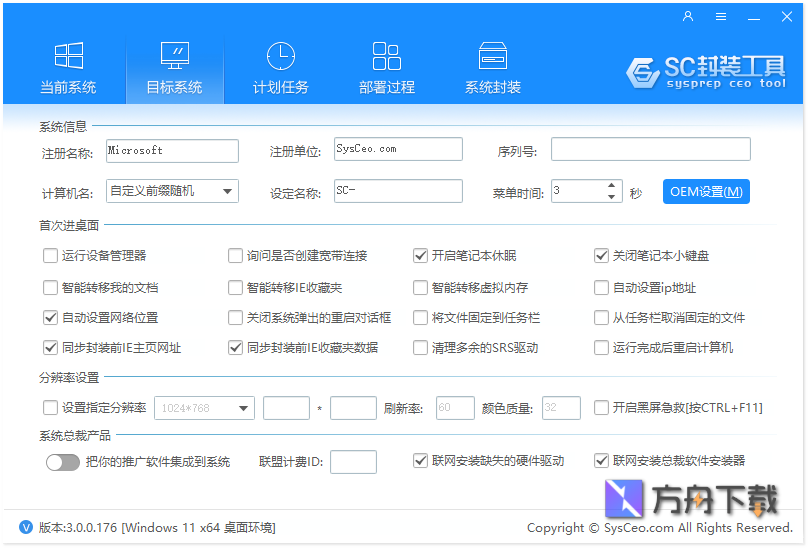
Task: Click the 设定名称 SC- field
Action: coord(398,191)
